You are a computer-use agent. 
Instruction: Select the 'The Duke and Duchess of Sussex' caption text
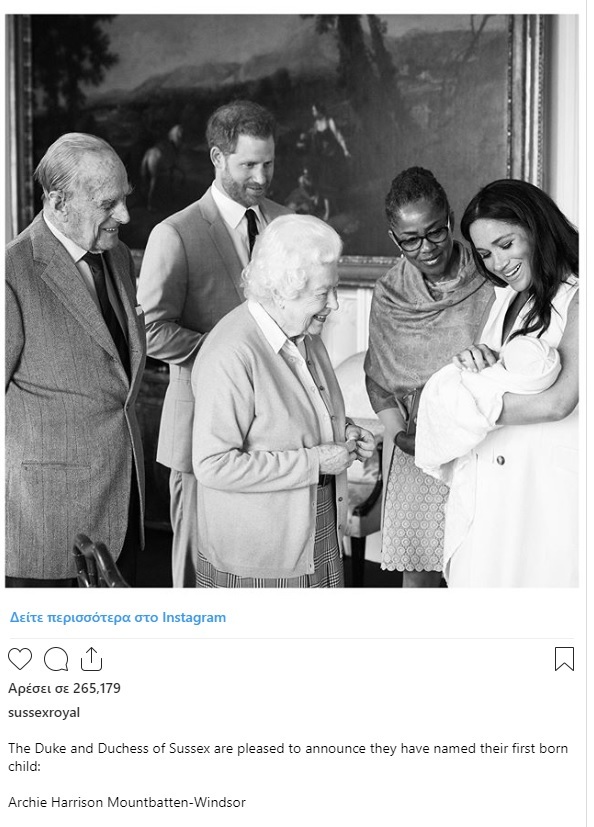point(87,748)
